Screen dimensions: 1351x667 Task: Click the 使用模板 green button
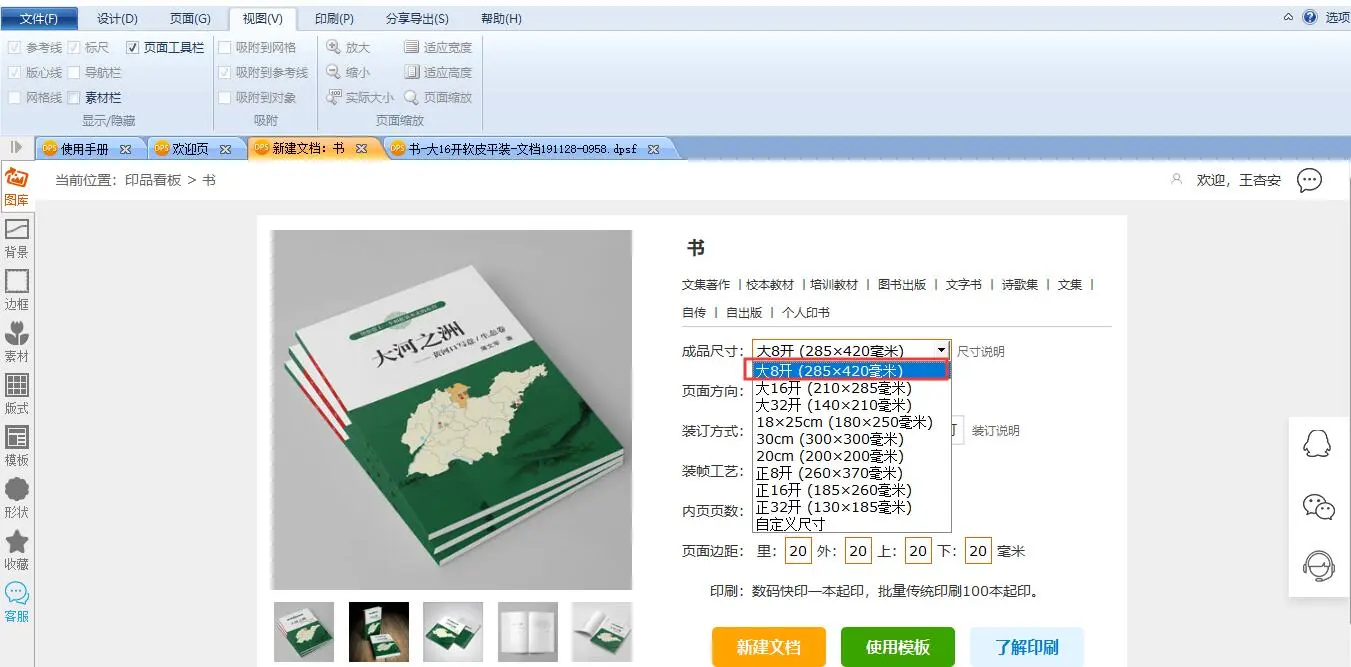coord(898,647)
